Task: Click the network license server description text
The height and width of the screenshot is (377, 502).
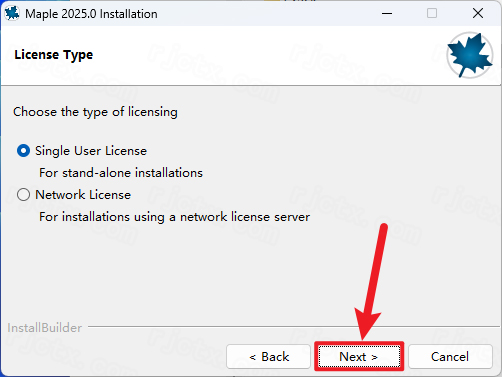Action: click(x=174, y=217)
